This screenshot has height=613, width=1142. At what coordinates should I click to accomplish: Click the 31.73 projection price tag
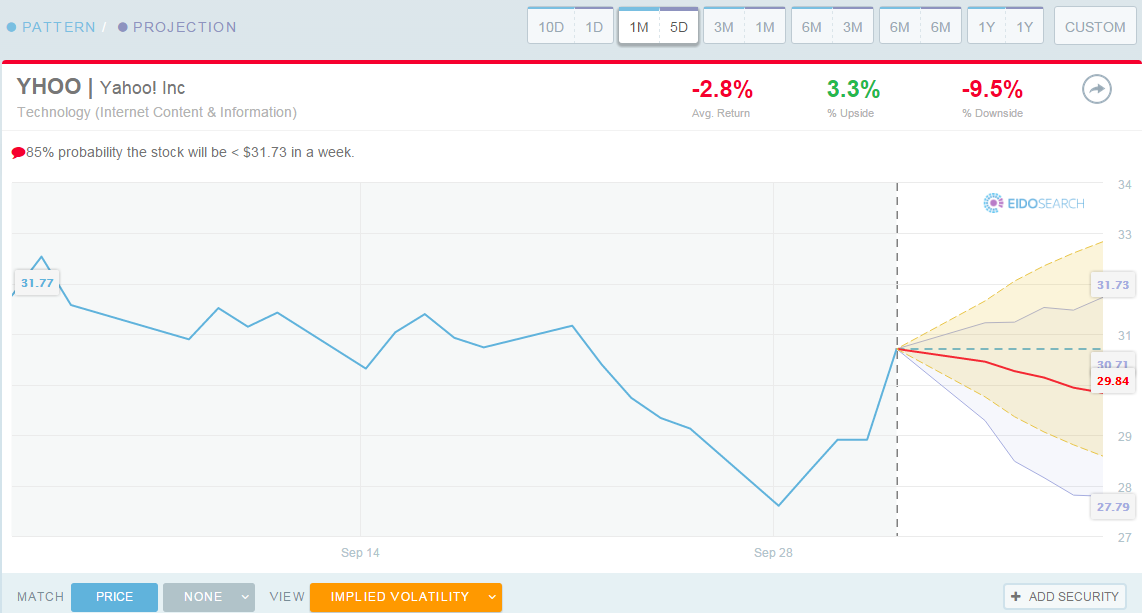[1112, 285]
